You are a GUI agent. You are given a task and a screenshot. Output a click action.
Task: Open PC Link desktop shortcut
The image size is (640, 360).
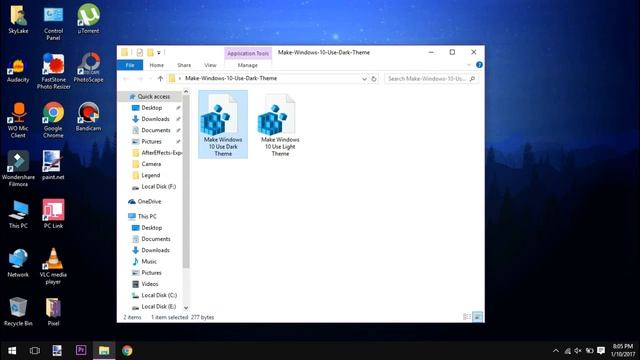[x=53, y=214]
